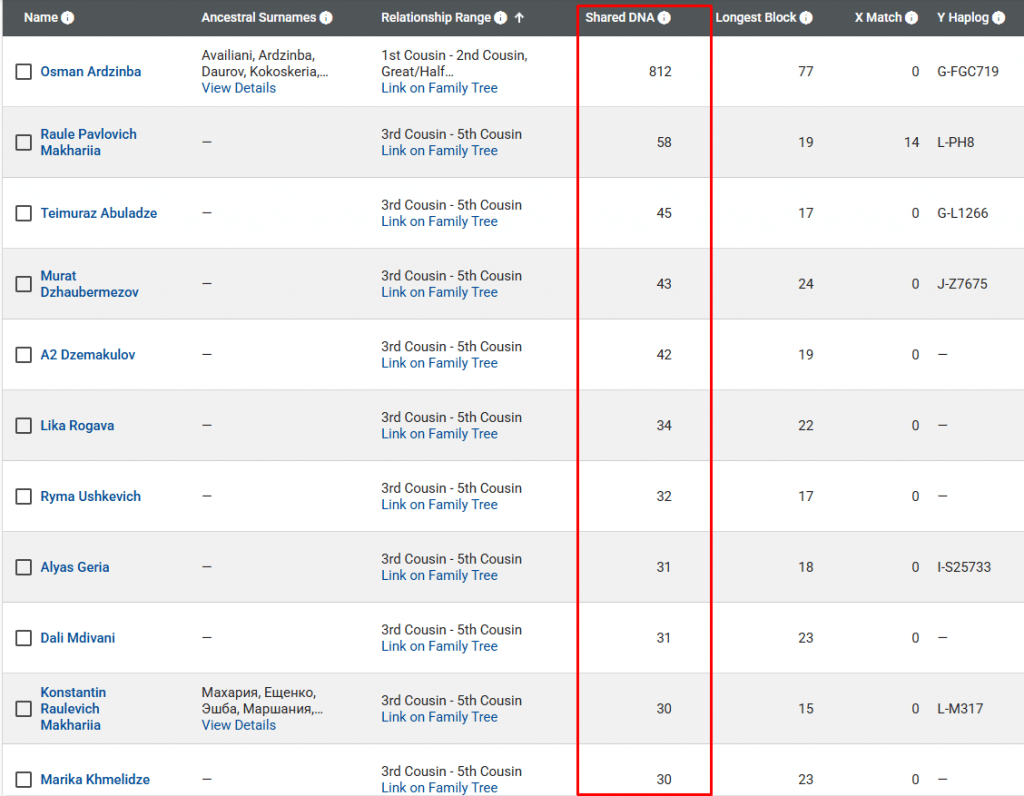Click Link on Family Tree for Dali Mdivani

pyautogui.click(x=439, y=646)
